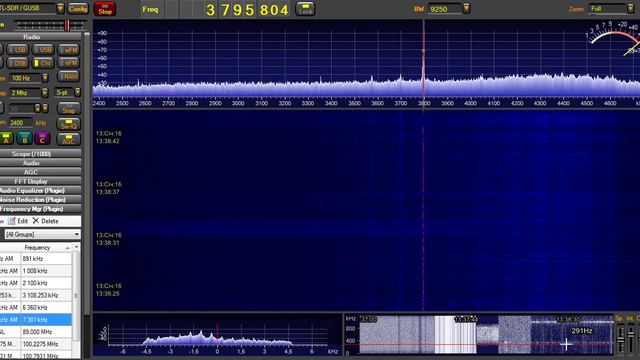The width and height of the screenshot is (640, 360).
Task: Select RAW demodulation mode
Action: coord(68,76)
